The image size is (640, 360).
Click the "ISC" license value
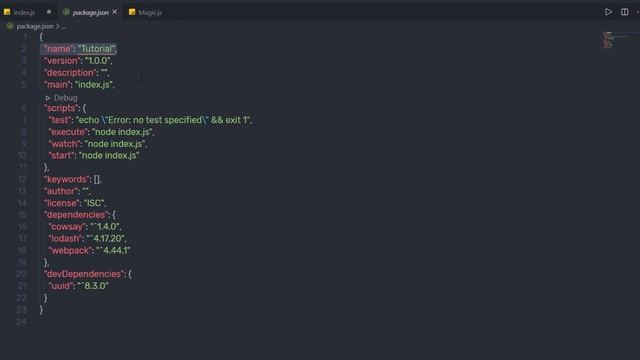(x=95, y=203)
